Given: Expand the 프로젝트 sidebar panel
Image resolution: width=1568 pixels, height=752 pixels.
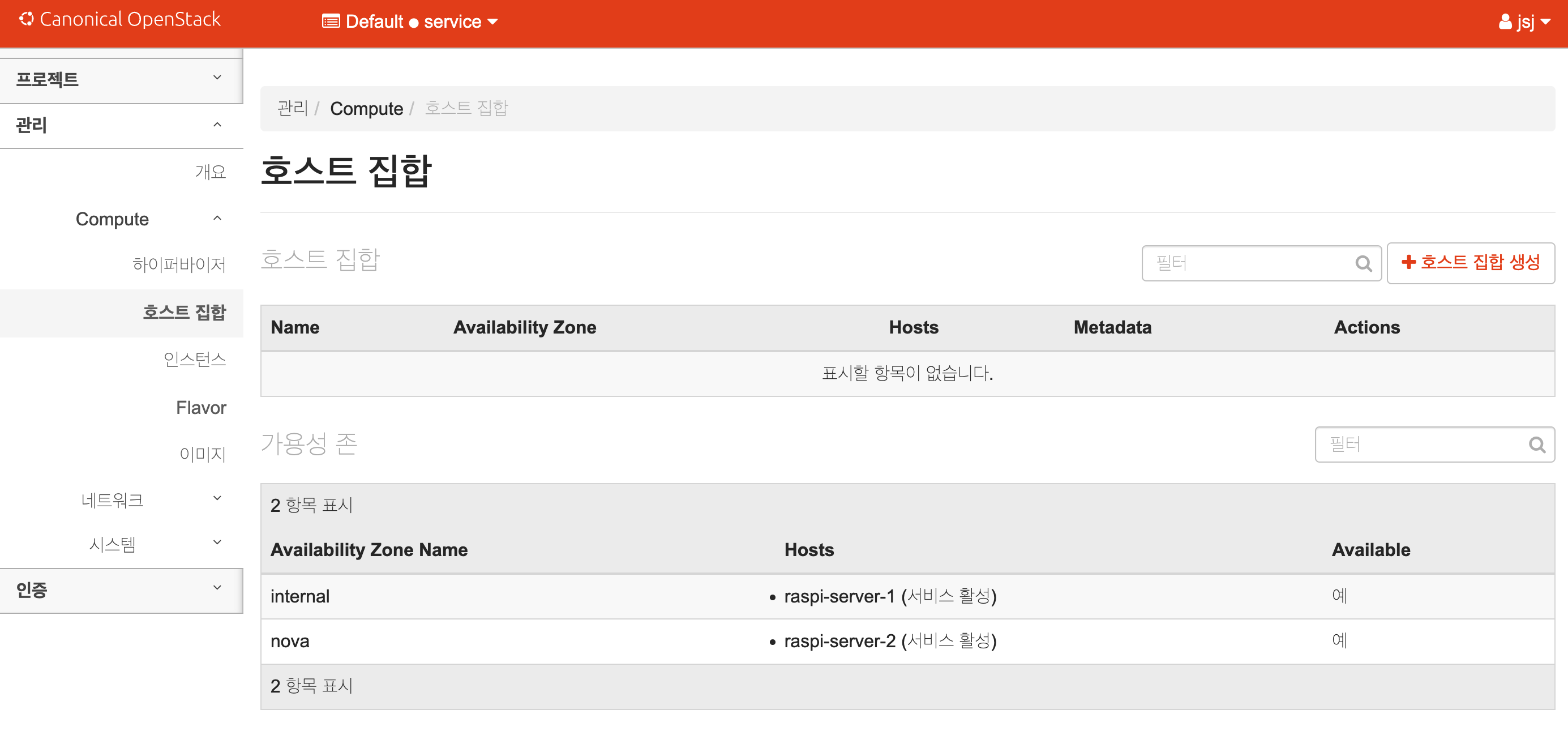Looking at the screenshot, I should 121,80.
